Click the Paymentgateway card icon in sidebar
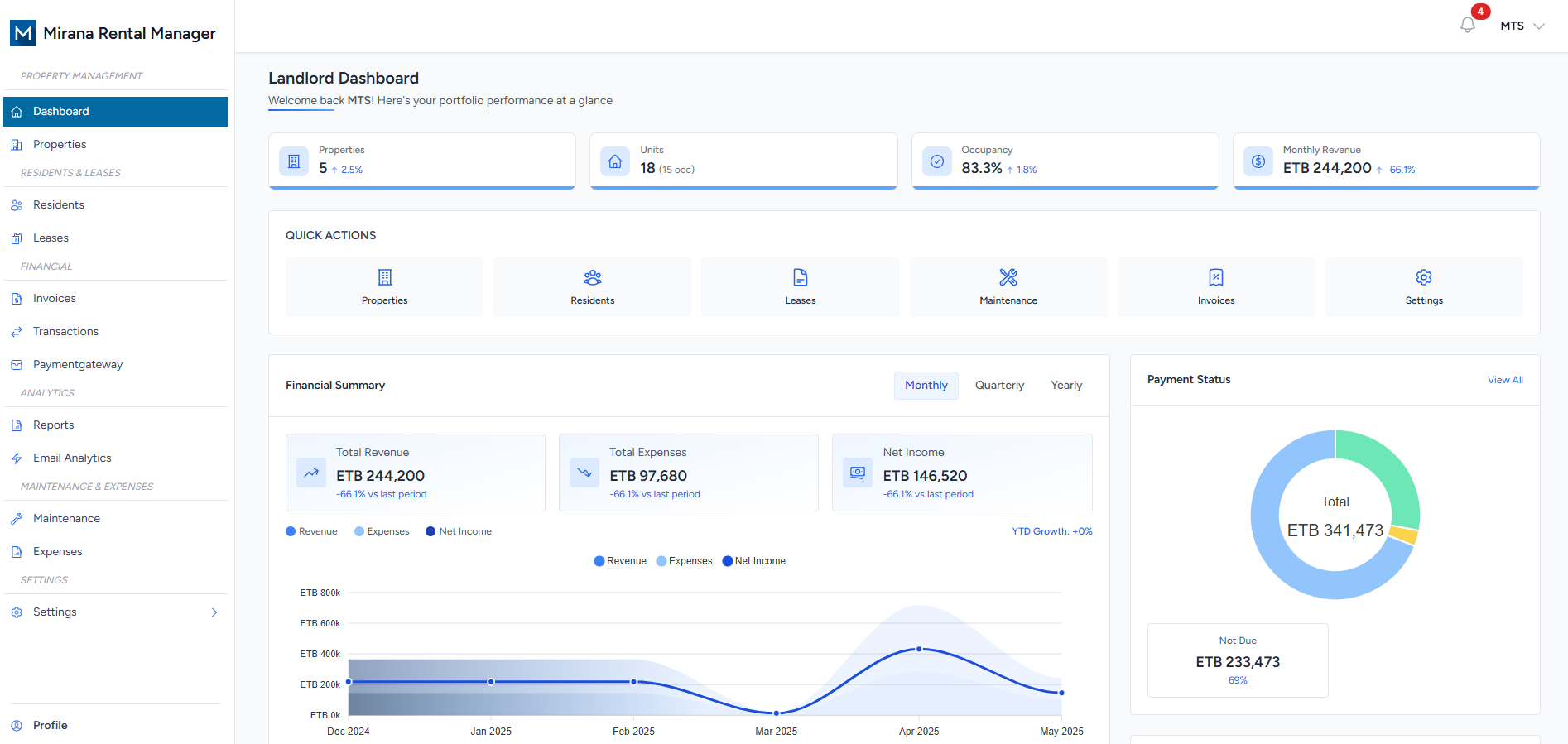 tap(17, 365)
